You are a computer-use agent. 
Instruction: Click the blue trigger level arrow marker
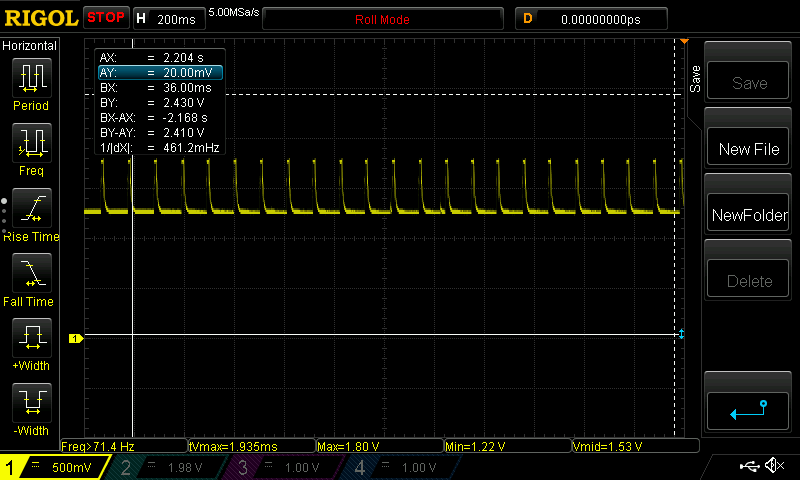tap(682, 334)
